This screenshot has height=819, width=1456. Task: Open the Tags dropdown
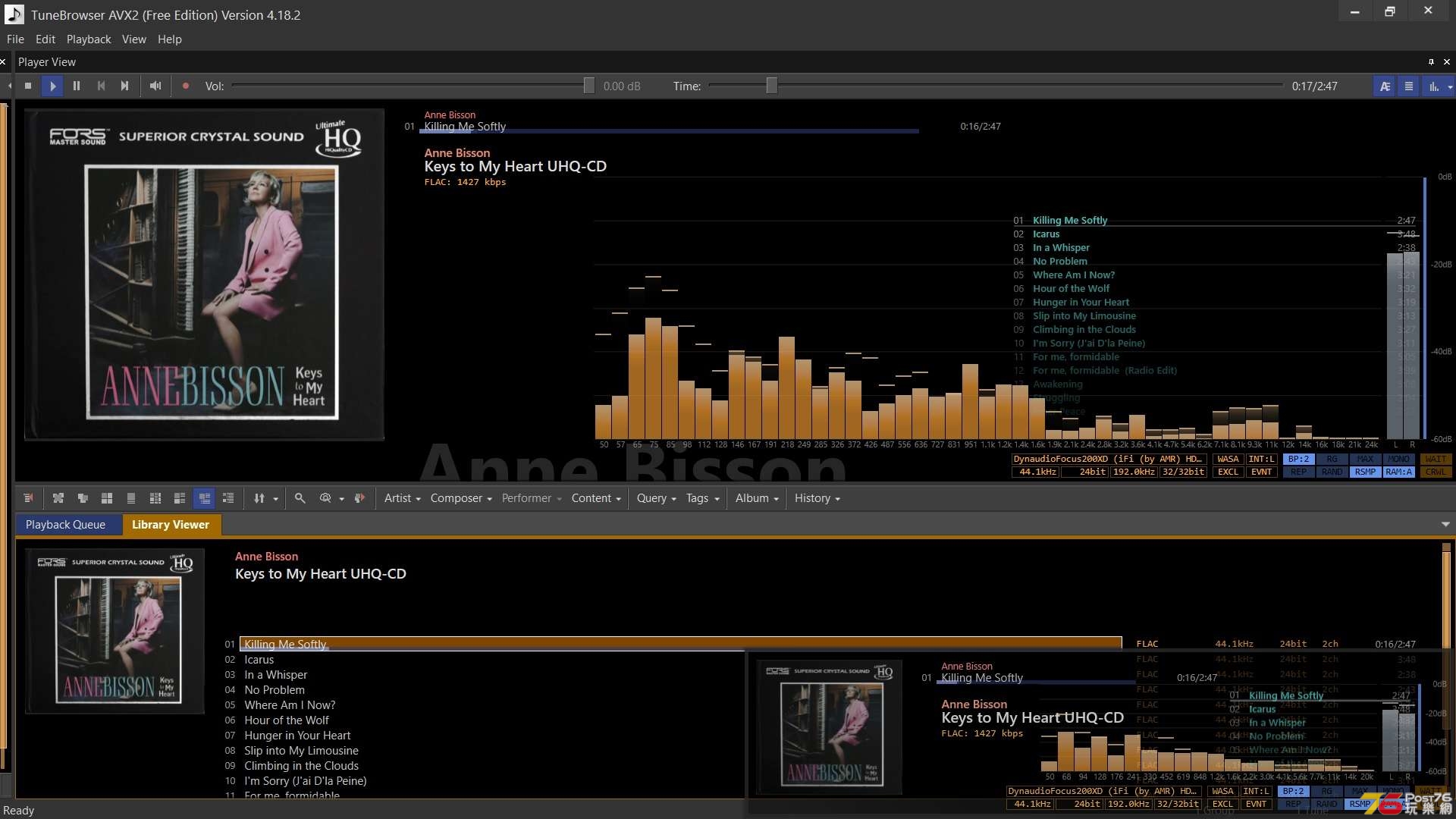click(x=703, y=498)
